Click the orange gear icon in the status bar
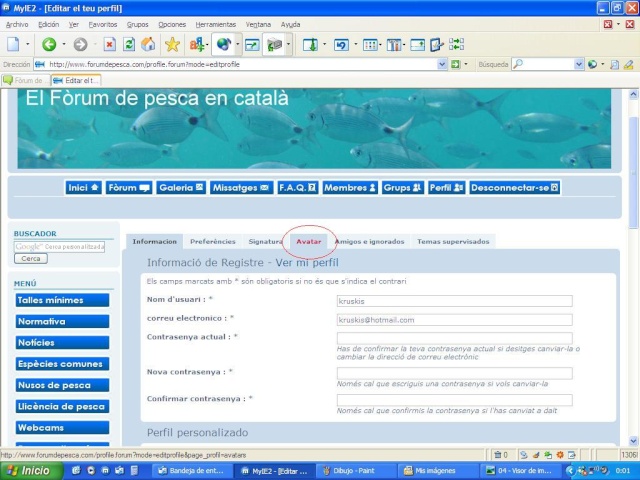 tap(560, 455)
